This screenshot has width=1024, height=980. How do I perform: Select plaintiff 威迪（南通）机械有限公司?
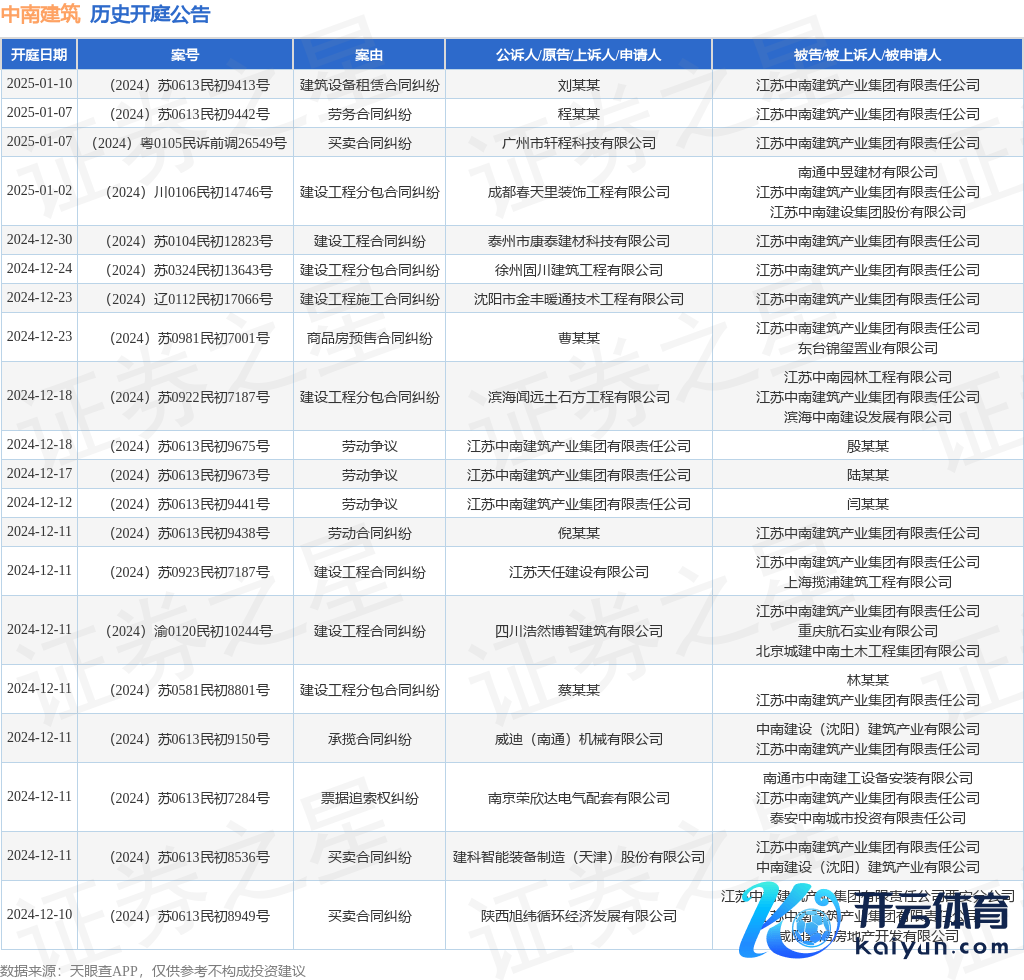pyautogui.click(x=578, y=739)
